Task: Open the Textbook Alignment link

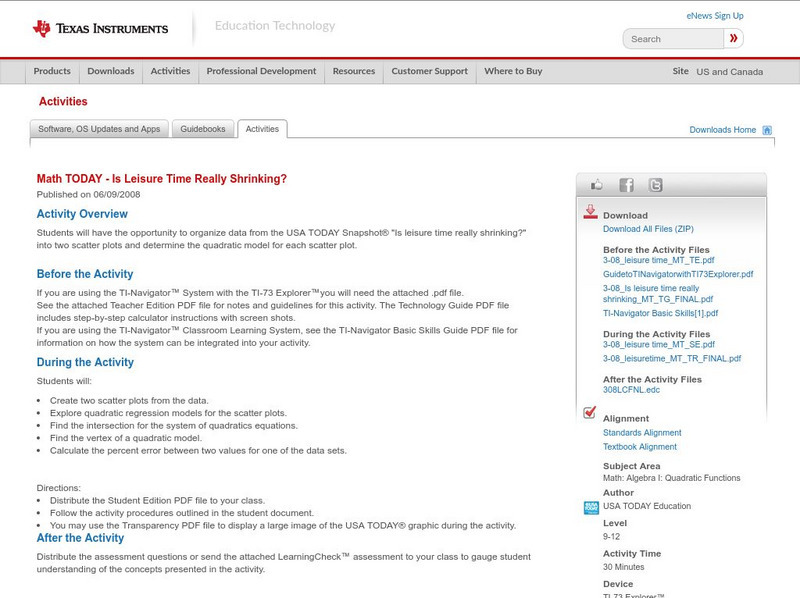Action: point(640,447)
